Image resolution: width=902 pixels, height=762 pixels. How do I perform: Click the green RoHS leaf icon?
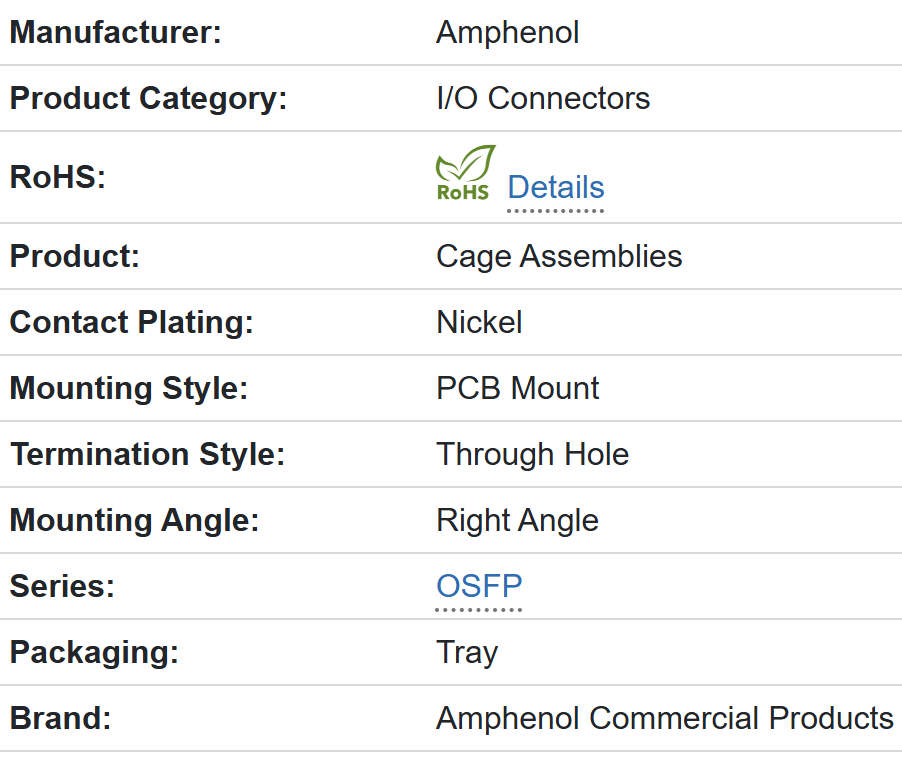[x=465, y=173]
